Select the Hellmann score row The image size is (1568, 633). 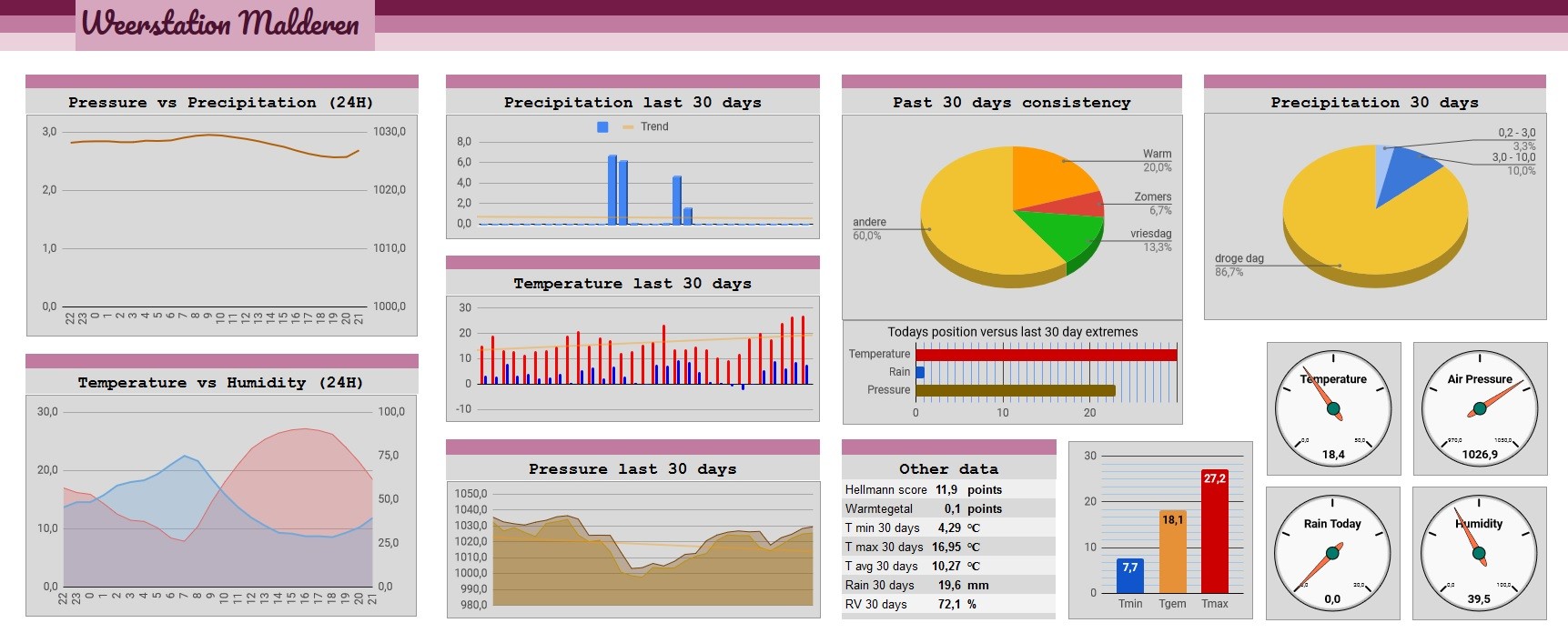tap(949, 489)
